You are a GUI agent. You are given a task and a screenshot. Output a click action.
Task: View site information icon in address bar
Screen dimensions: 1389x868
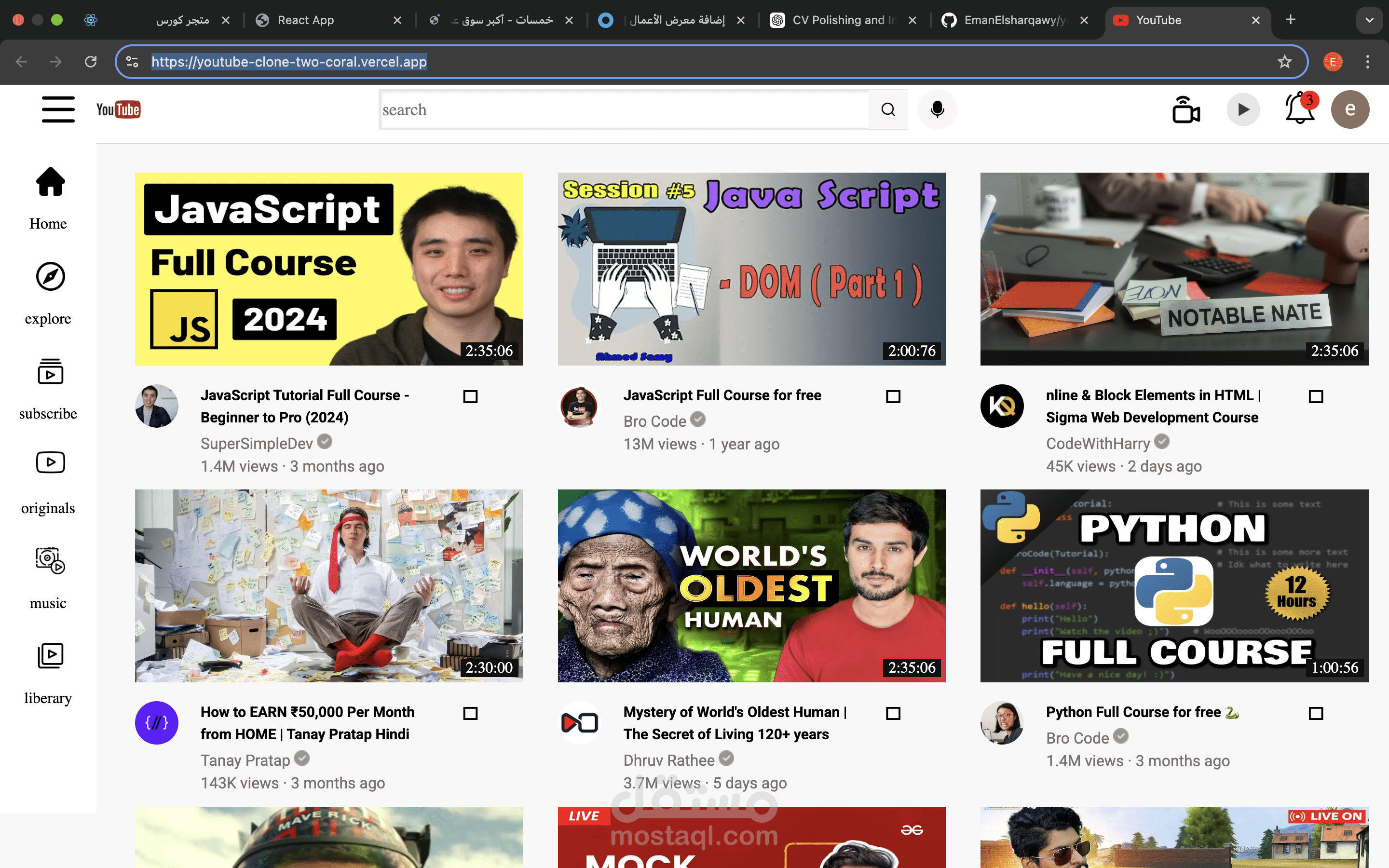click(x=132, y=61)
